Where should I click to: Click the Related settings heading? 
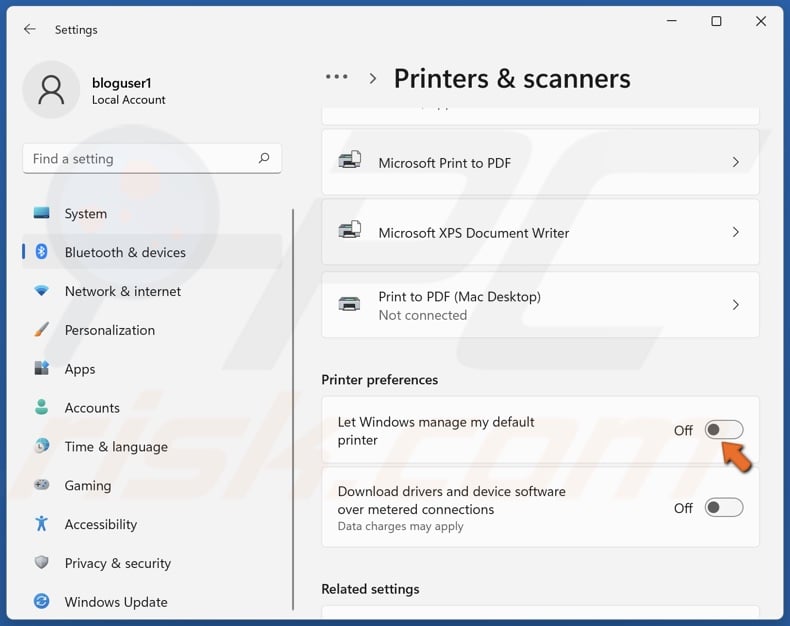click(x=370, y=589)
